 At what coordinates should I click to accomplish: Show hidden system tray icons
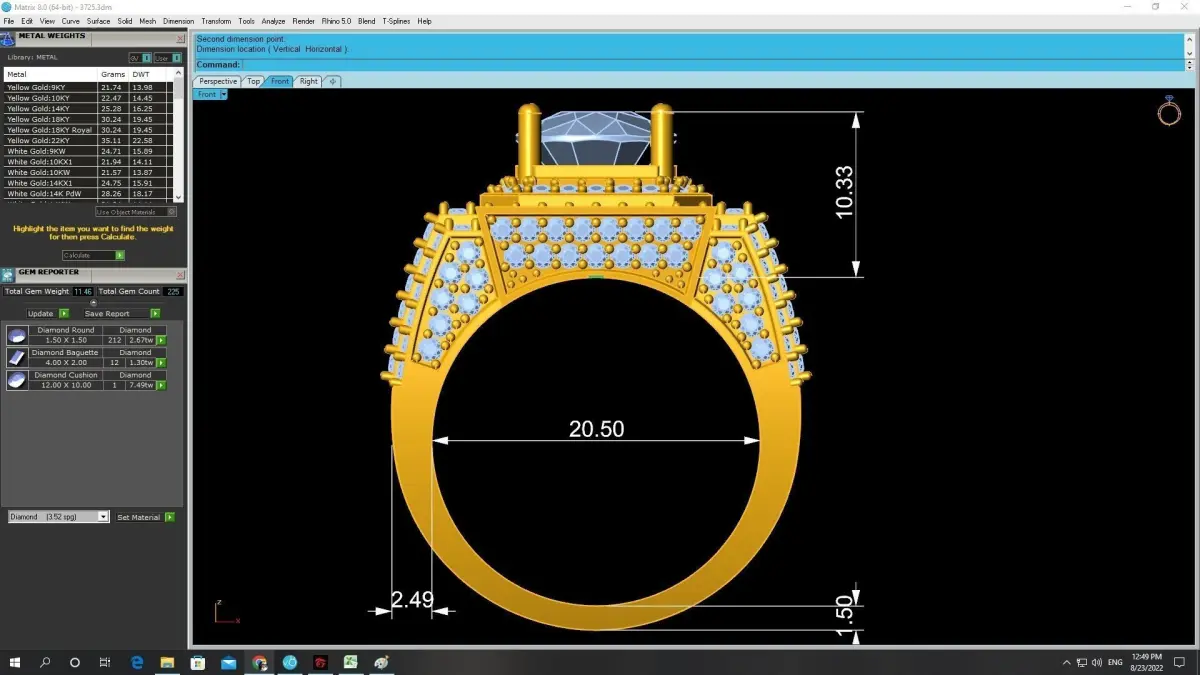coord(1067,663)
